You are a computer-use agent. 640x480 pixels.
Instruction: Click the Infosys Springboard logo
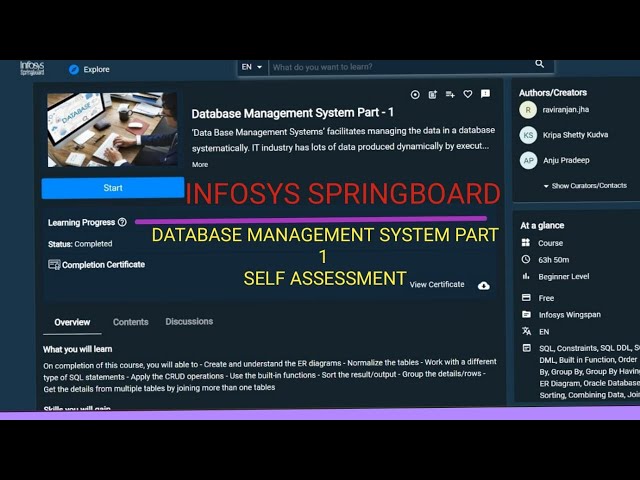click(32, 68)
